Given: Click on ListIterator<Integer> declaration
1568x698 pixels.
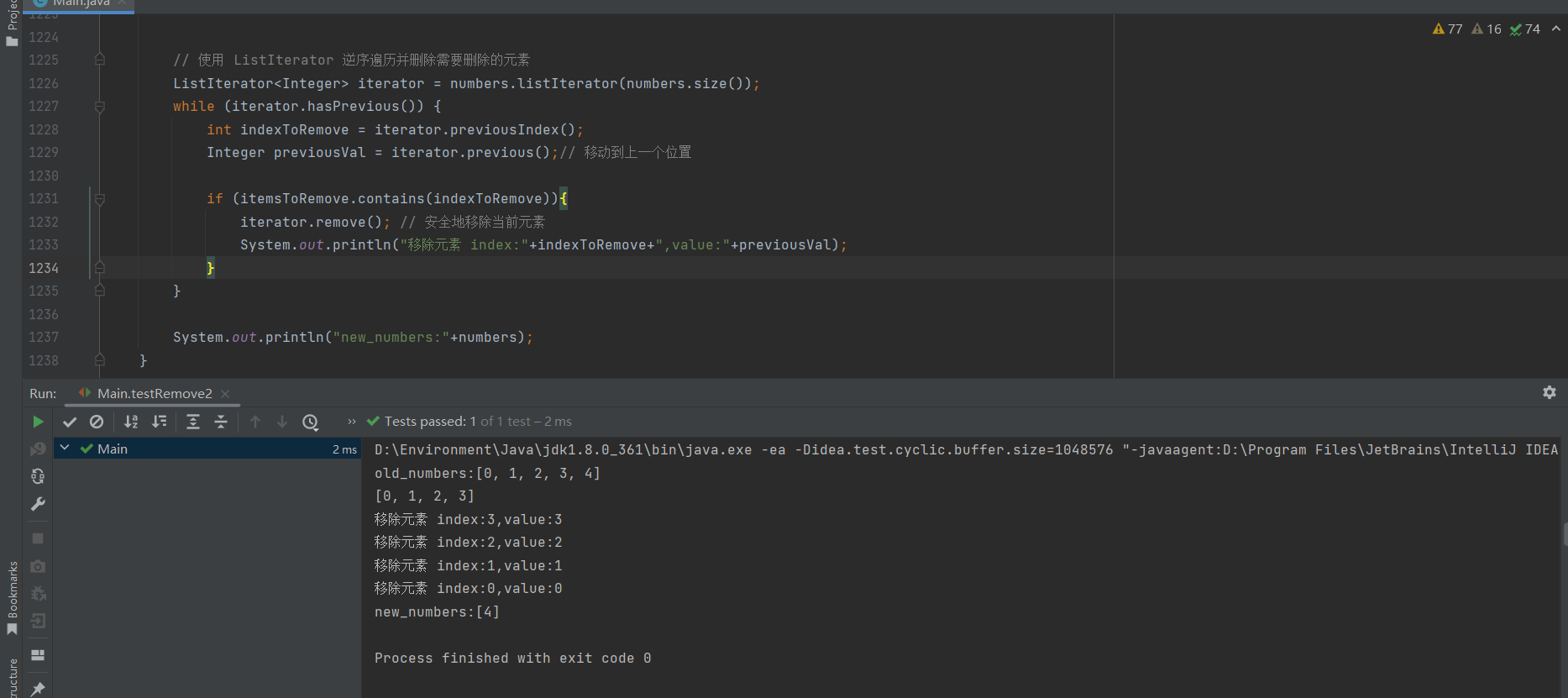Looking at the screenshot, I should click(x=260, y=83).
